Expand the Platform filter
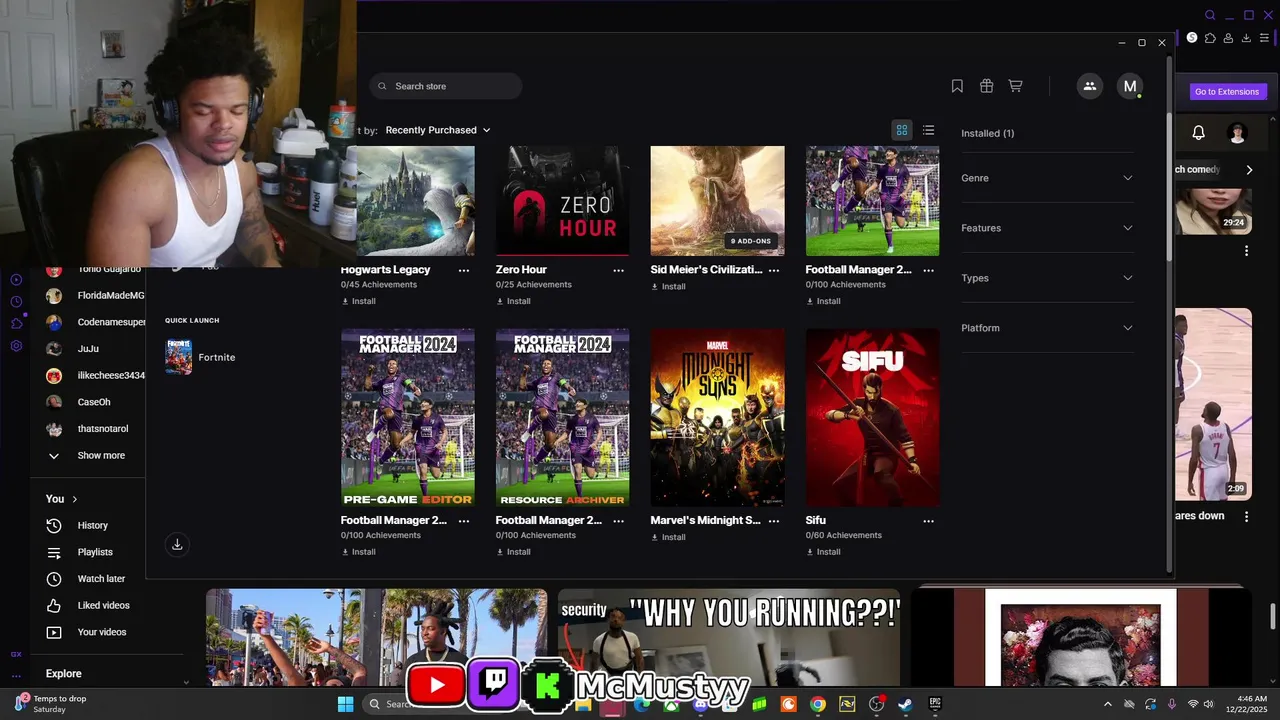 tap(1047, 328)
